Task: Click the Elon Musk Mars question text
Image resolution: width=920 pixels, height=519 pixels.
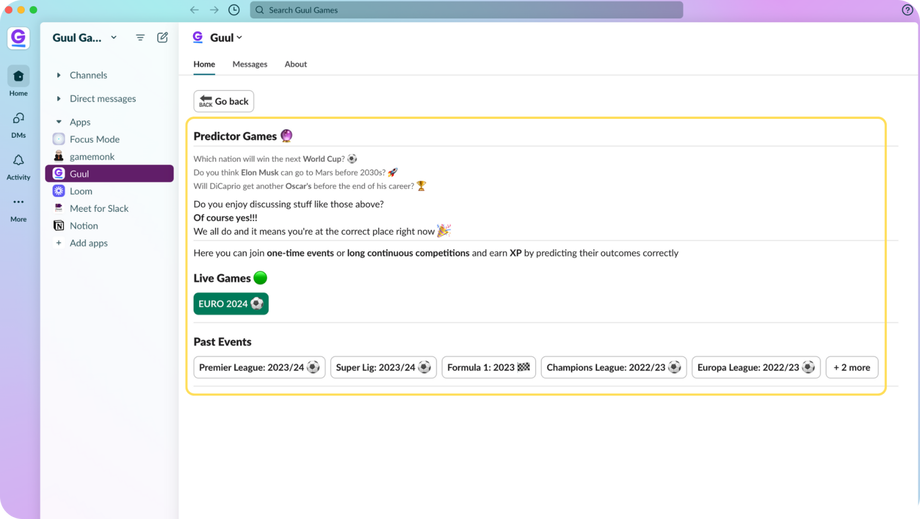Action: coord(296,172)
